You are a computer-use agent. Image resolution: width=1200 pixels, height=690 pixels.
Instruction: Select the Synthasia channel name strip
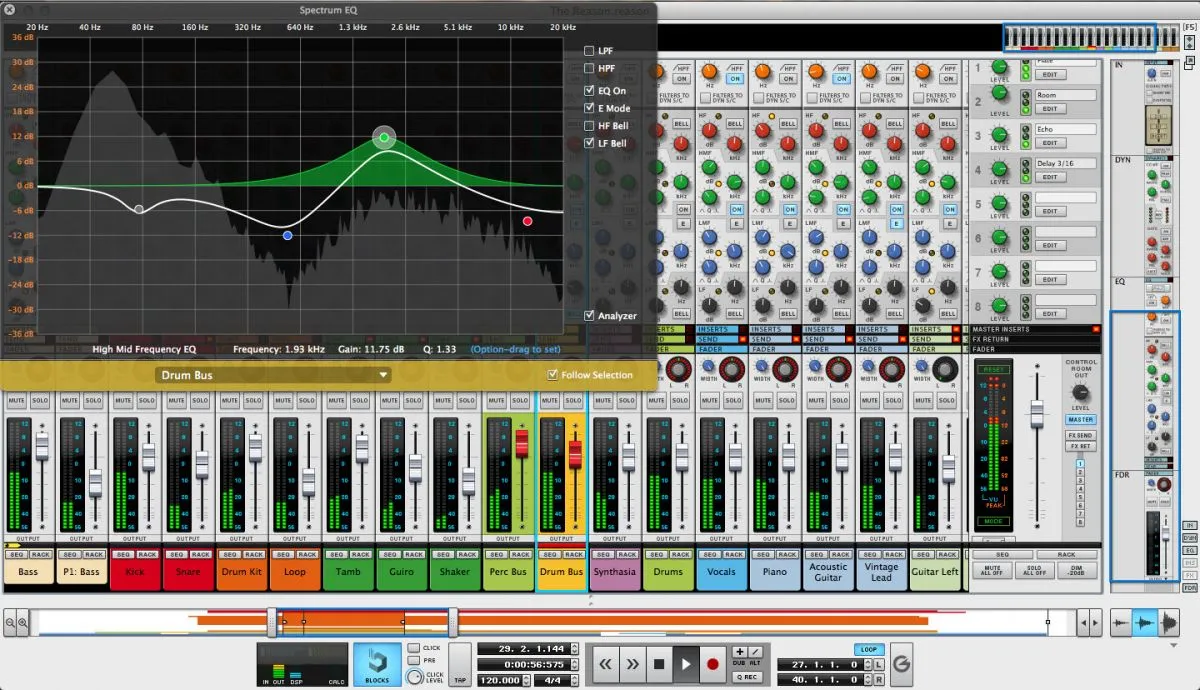(614, 572)
